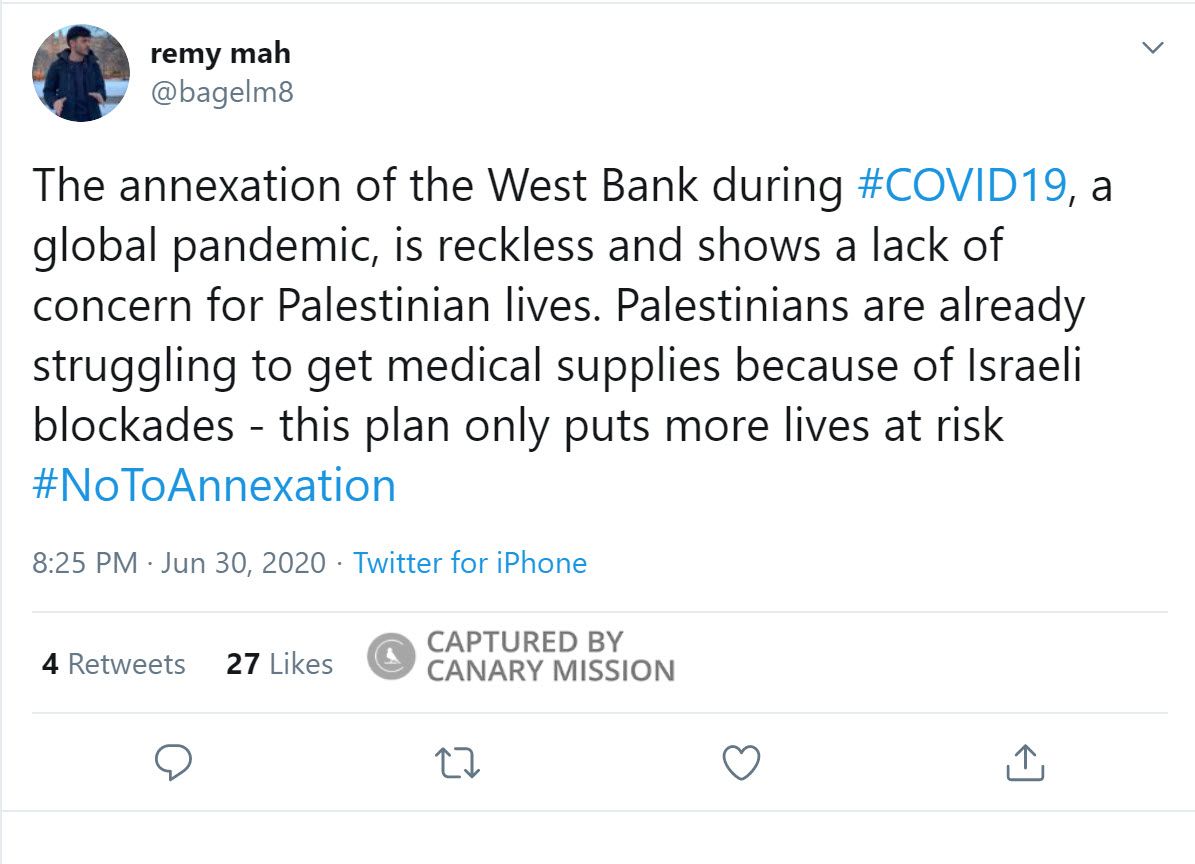Click the retweet arrows icon

point(460,764)
